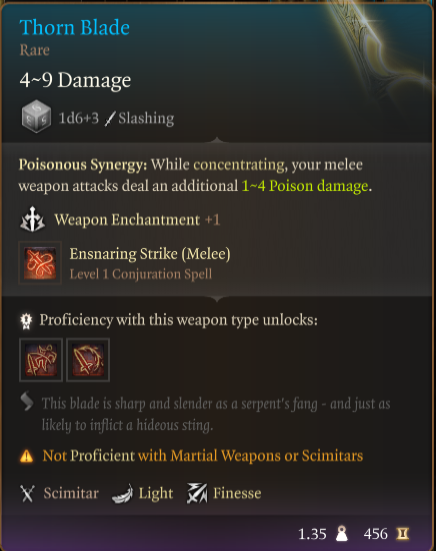Click the gold value icon next to 456

[403, 534]
